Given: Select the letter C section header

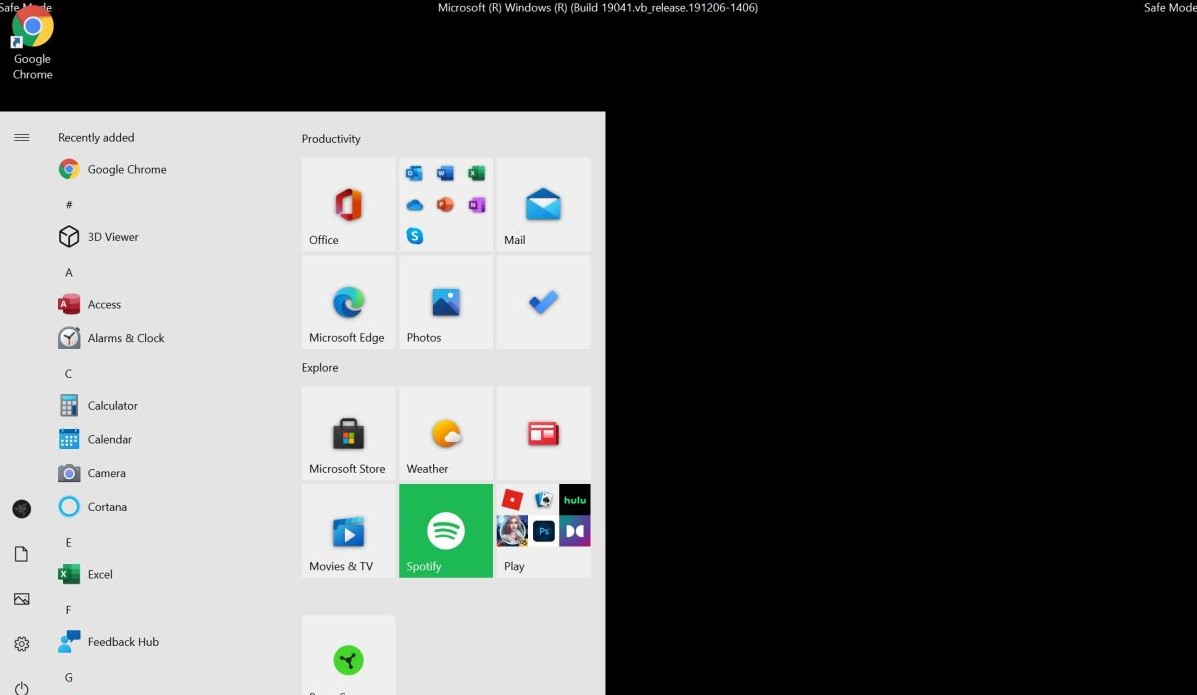Looking at the screenshot, I should 69,374.
